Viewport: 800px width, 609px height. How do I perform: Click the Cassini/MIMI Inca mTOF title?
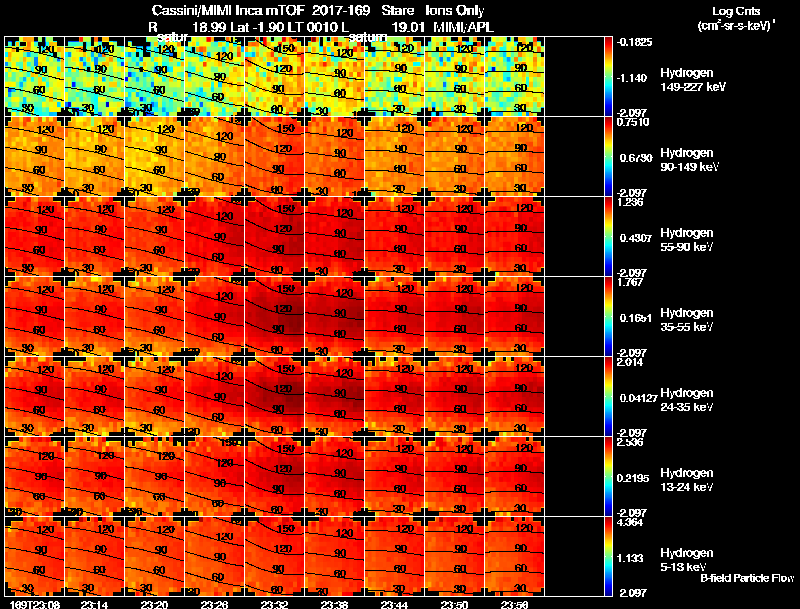coord(228,11)
